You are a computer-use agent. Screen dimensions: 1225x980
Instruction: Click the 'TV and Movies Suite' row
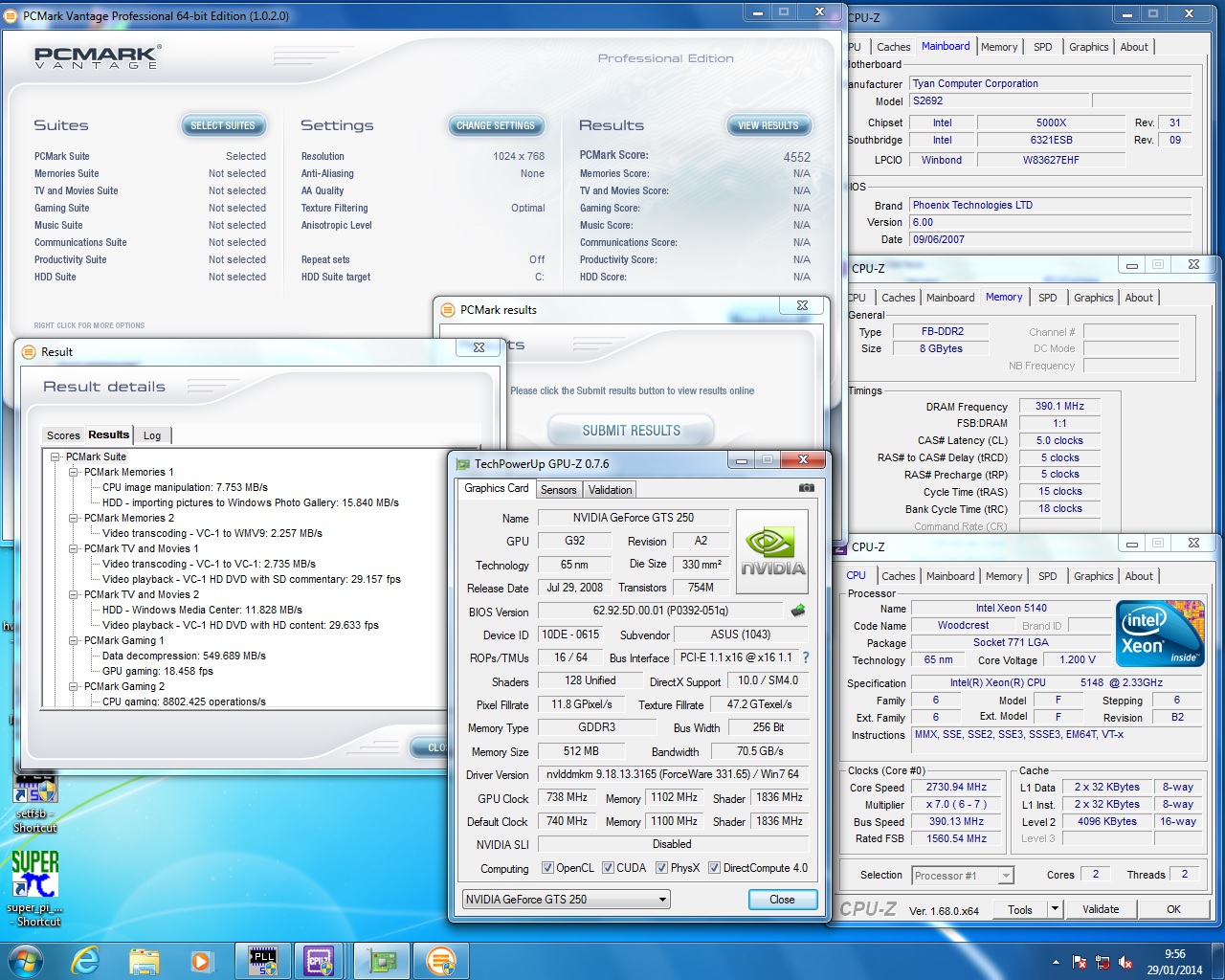point(150,191)
